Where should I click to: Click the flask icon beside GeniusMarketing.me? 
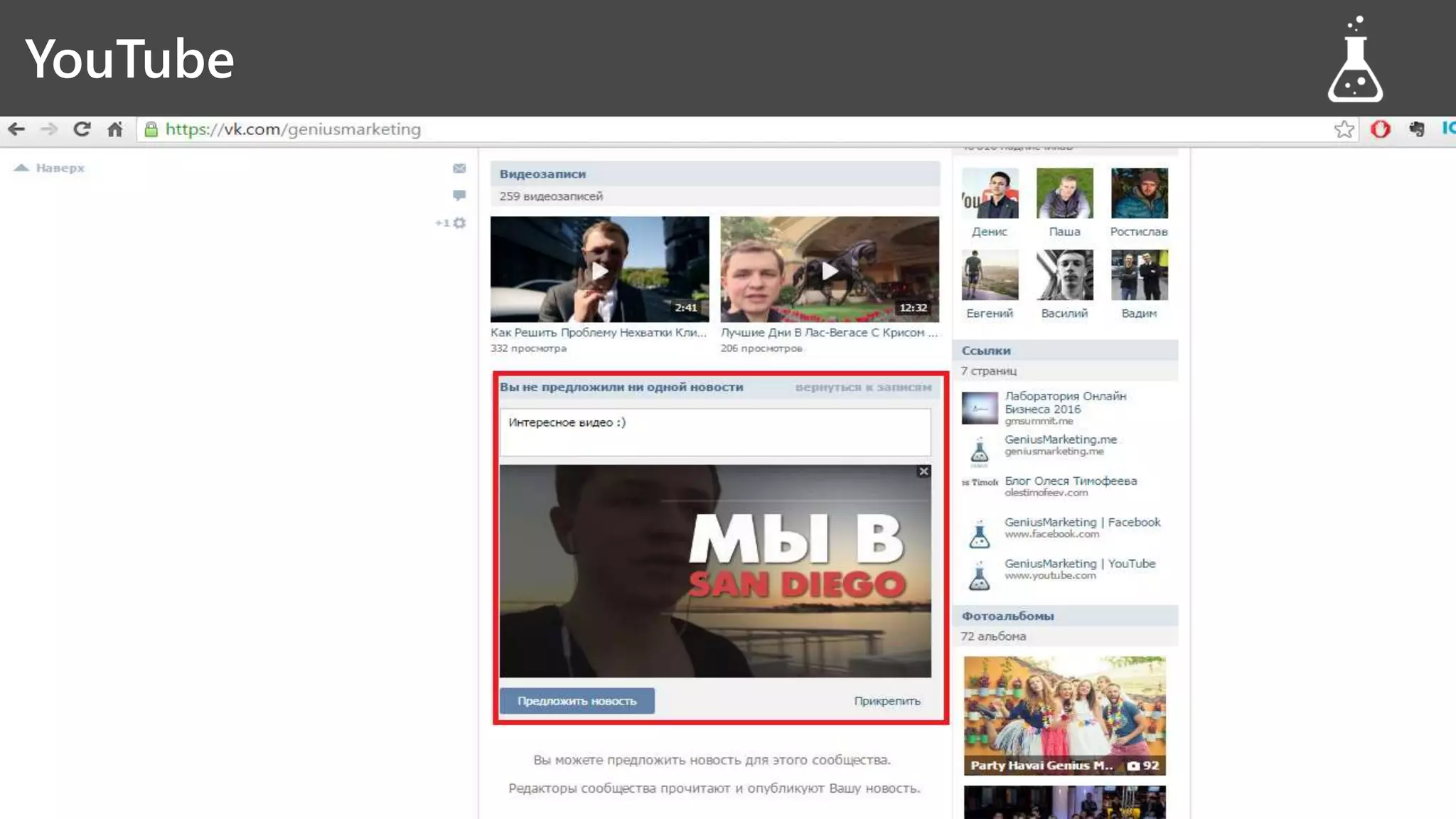tap(980, 451)
